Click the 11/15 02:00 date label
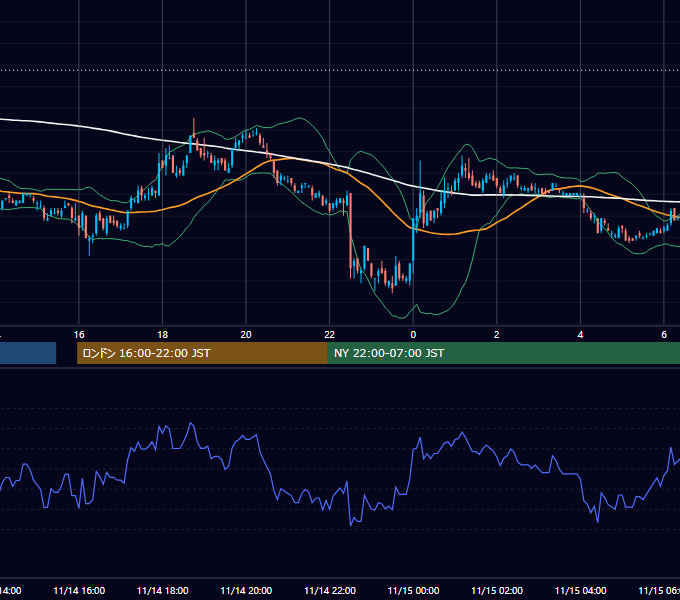The width and height of the screenshot is (680, 600). click(x=497, y=591)
